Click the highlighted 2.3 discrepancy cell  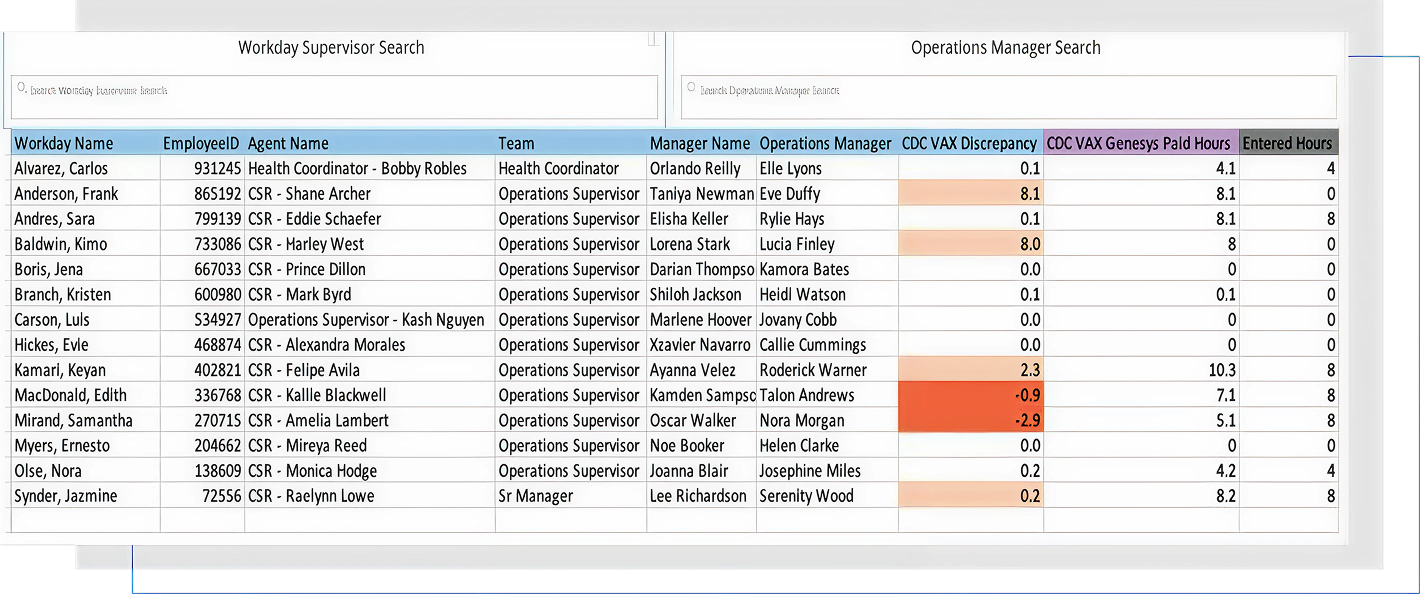(971, 370)
